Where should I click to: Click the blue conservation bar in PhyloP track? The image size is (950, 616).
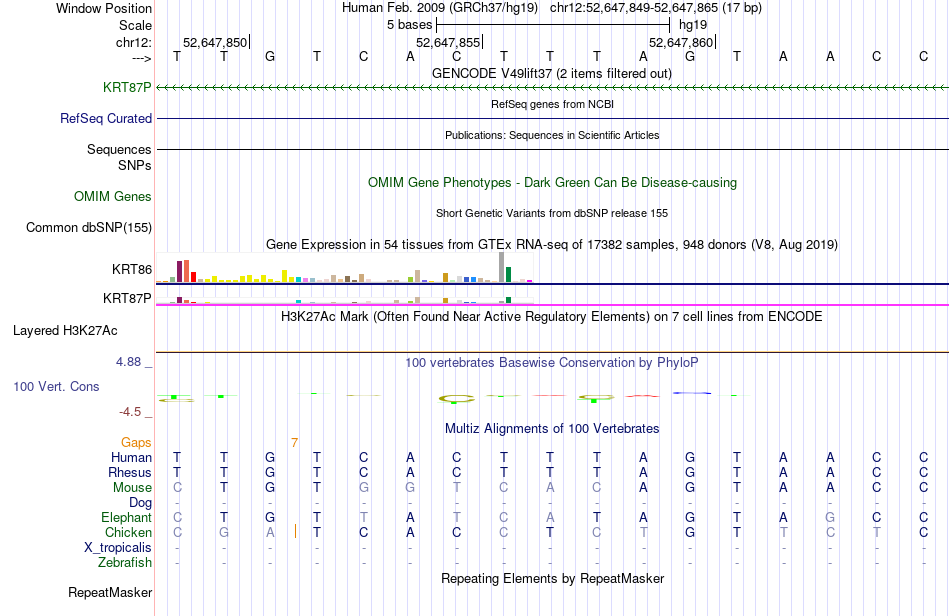click(692, 393)
